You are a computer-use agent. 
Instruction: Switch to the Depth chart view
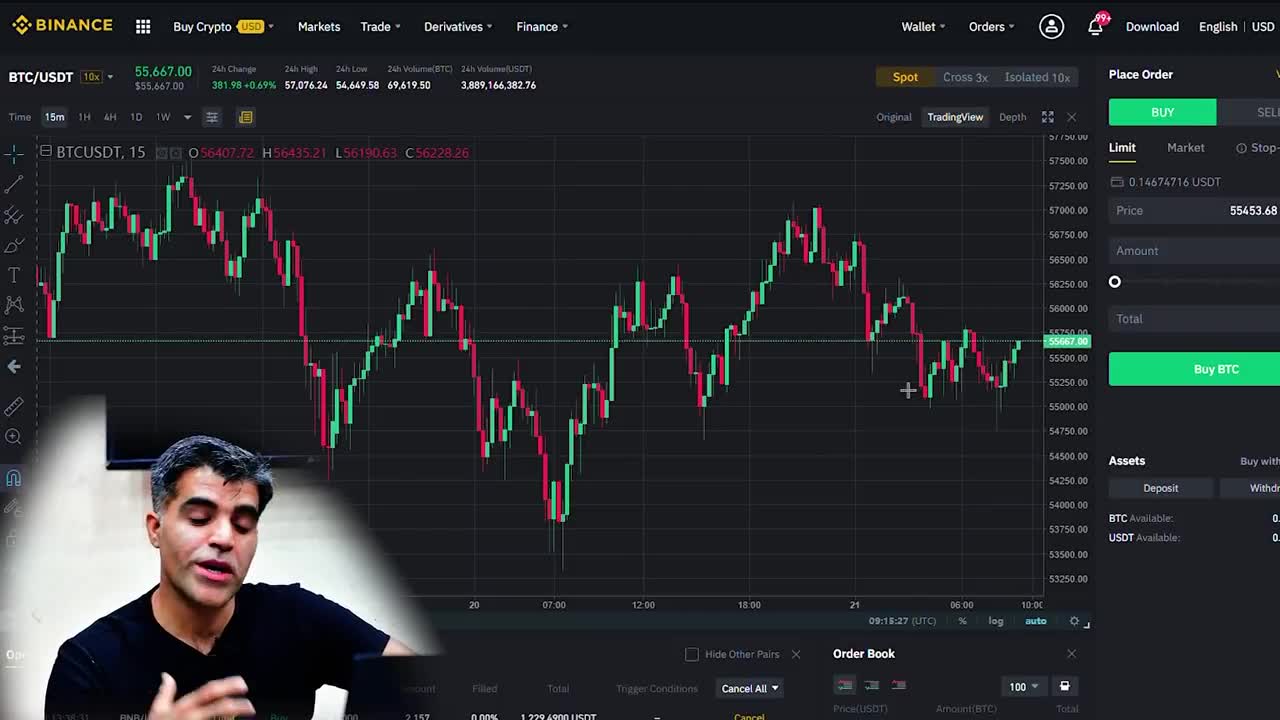click(x=1012, y=117)
